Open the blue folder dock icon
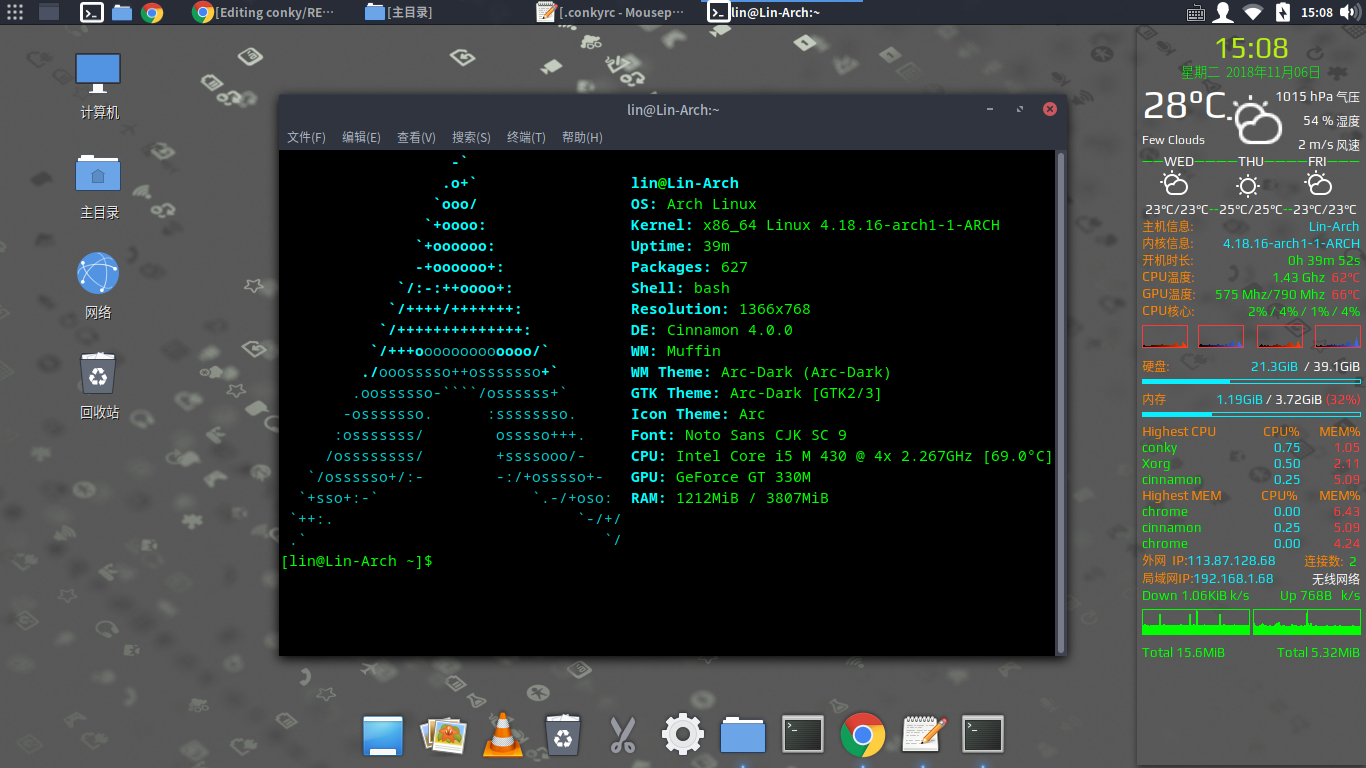This screenshot has width=1366, height=768. [743, 736]
